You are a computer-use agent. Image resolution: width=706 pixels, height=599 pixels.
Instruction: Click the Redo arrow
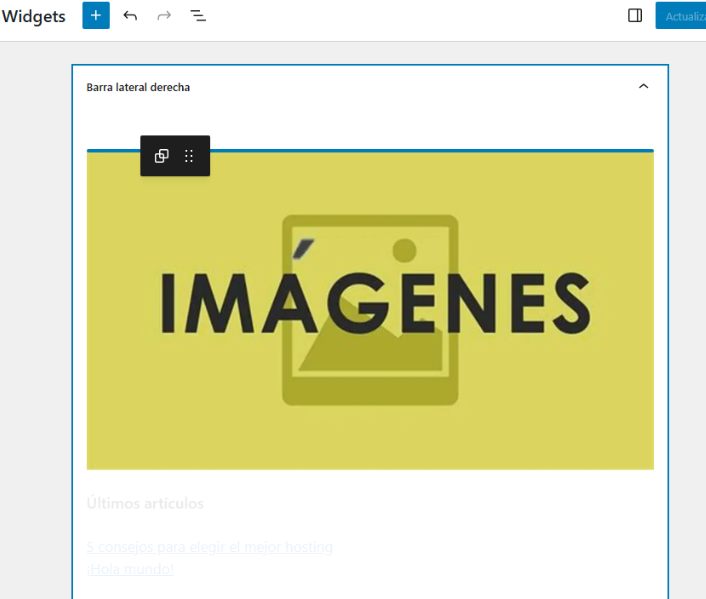(164, 16)
